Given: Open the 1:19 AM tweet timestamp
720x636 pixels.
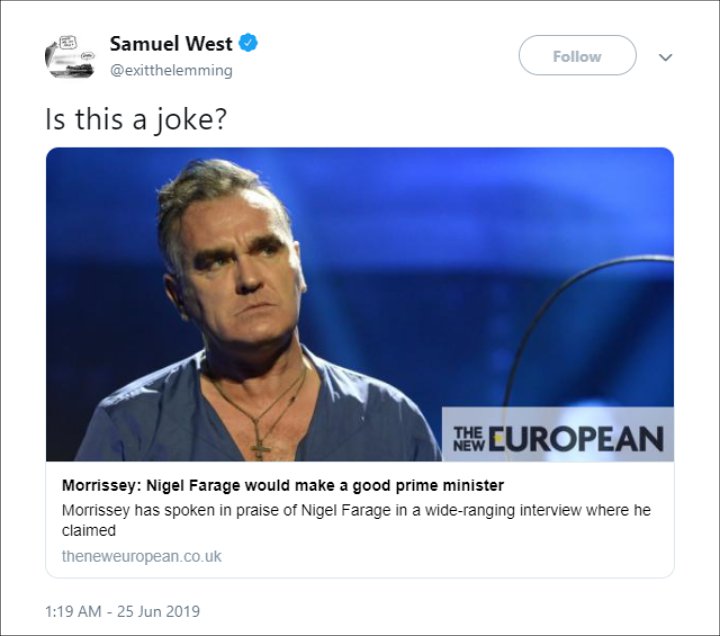Looking at the screenshot, I should [73, 612].
